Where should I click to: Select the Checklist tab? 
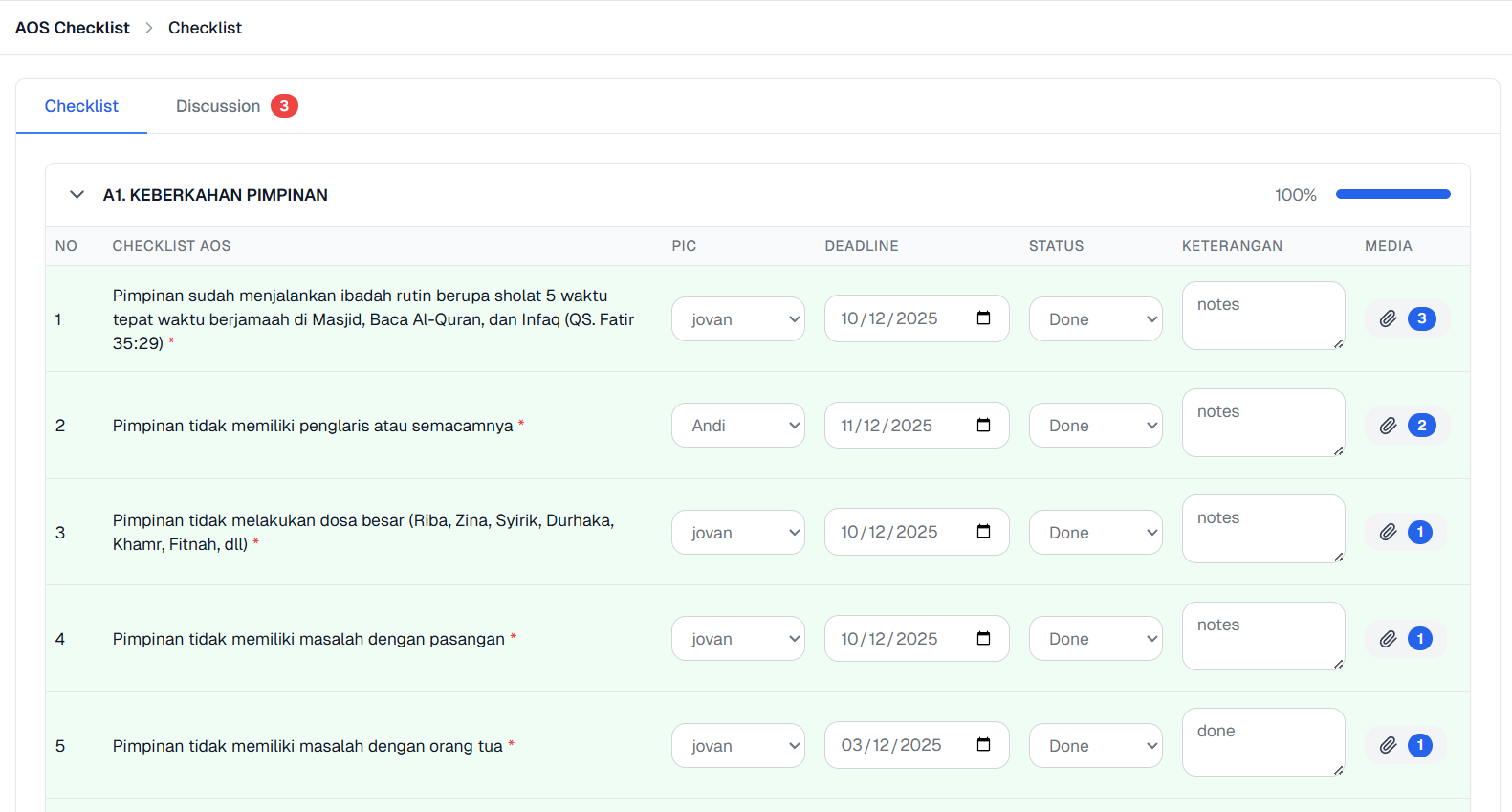point(81,106)
